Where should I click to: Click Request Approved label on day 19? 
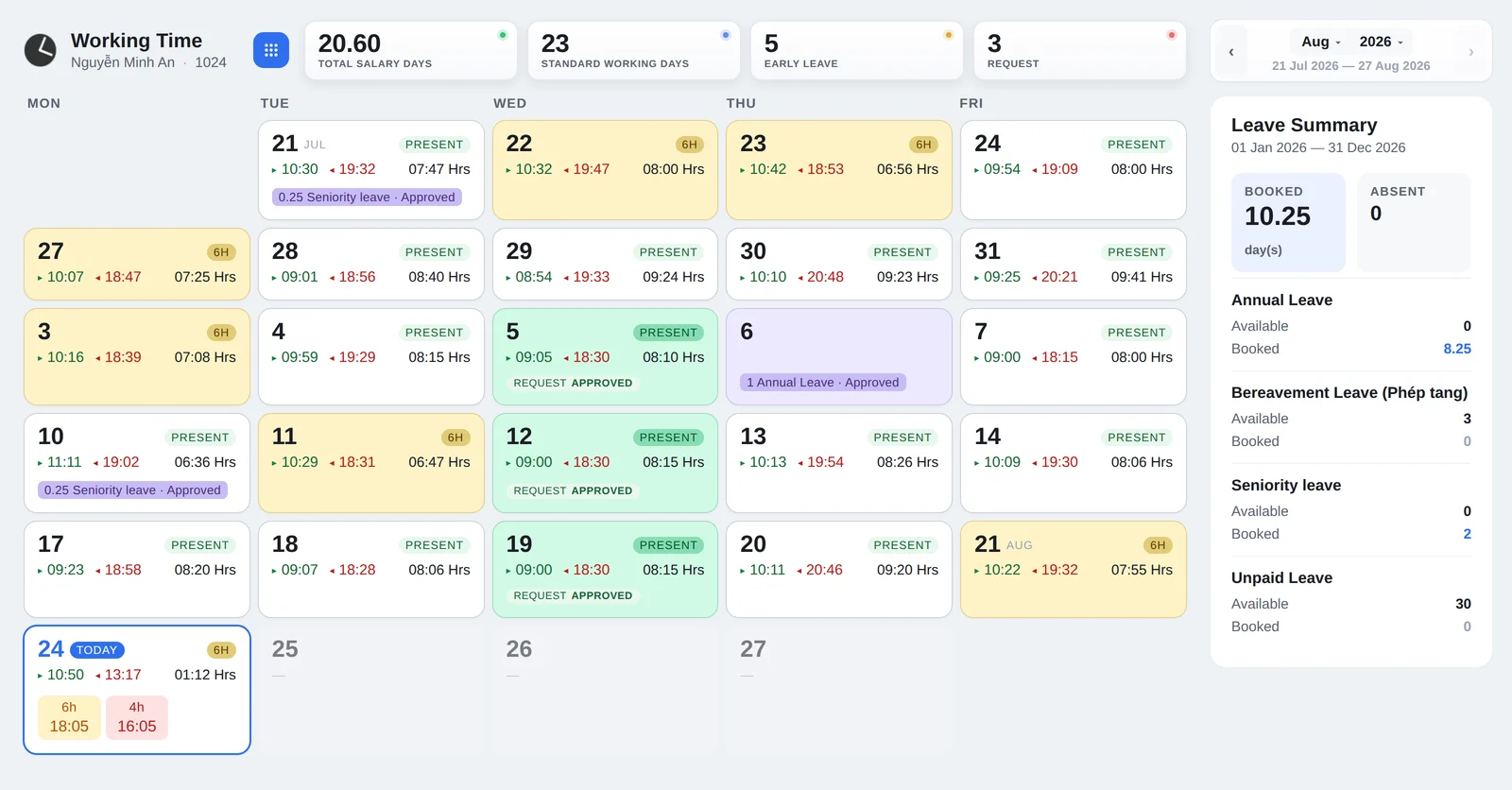(573, 595)
